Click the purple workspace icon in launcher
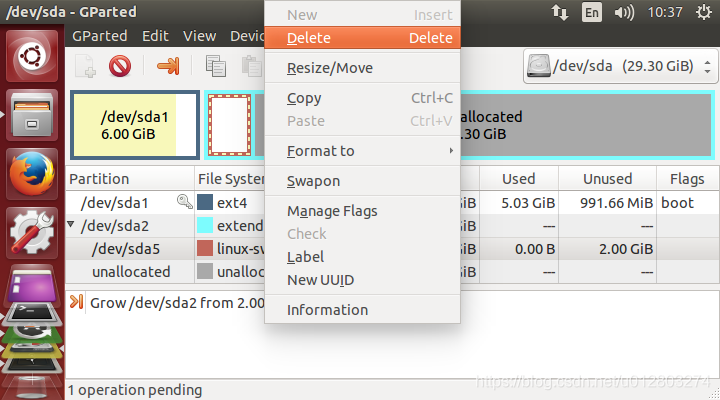The image size is (720, 400). 32,287
